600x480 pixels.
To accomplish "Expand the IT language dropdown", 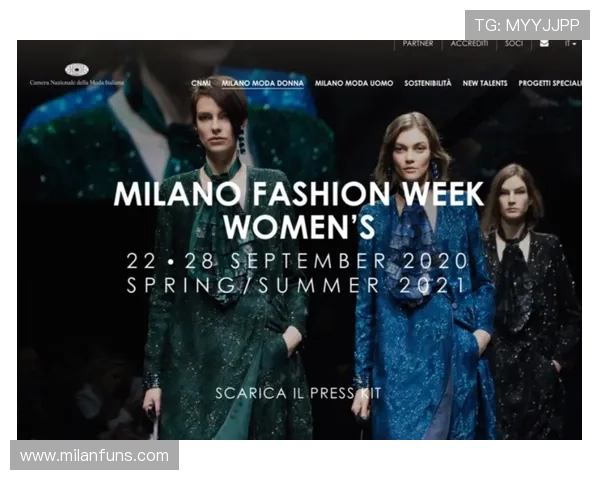I will click(x=571, y=44).
